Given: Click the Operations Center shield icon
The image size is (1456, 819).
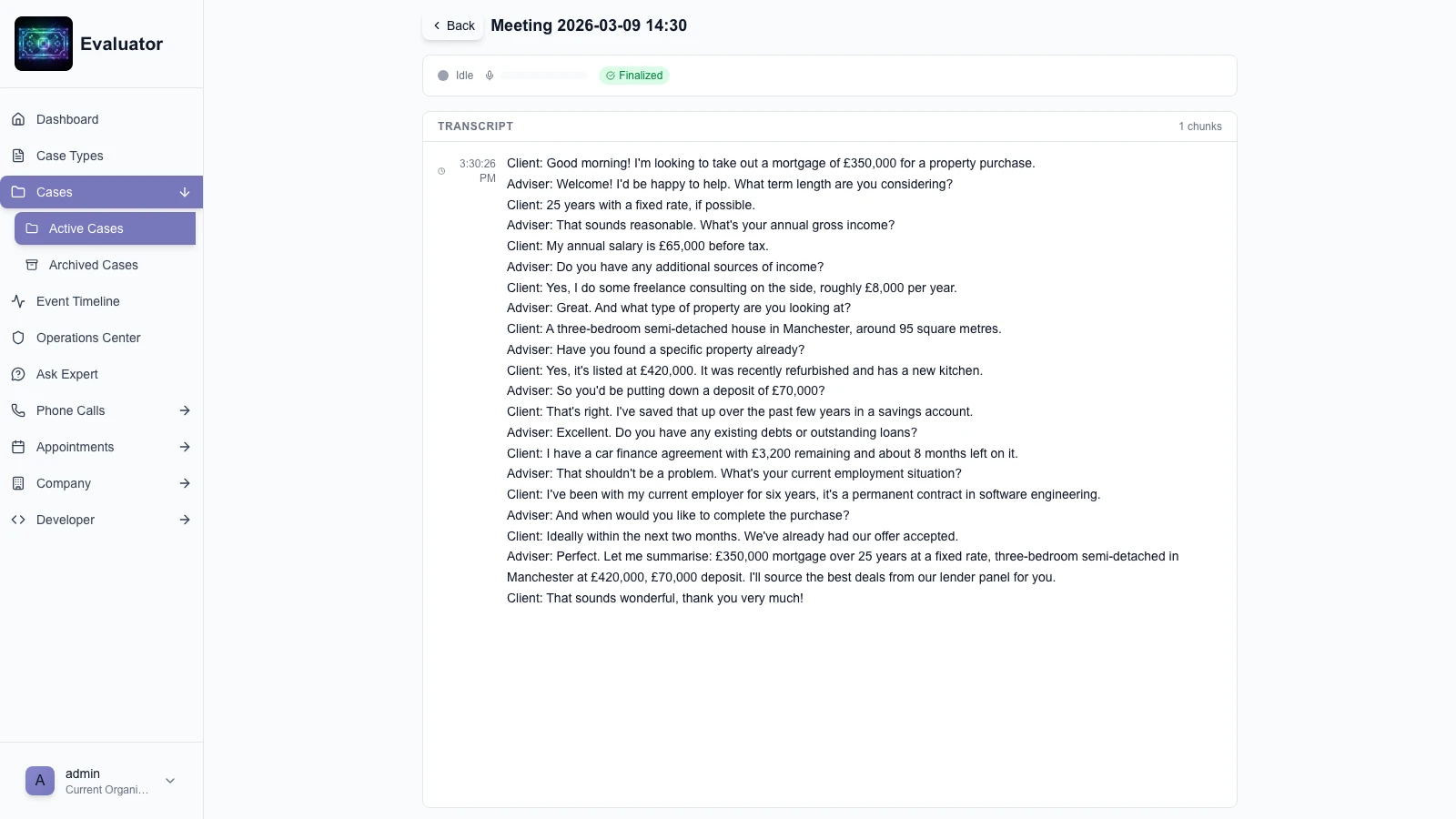Looking at the screenshot, I should [18, 338].
